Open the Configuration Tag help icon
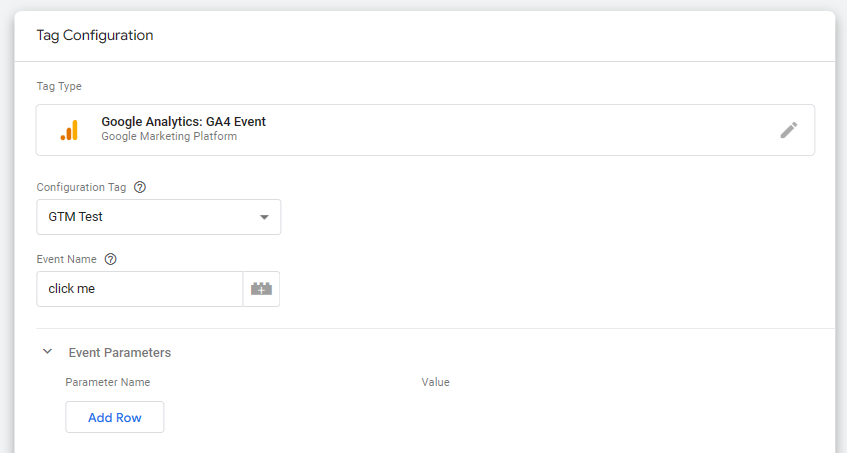This screenshot has height=453, width=847. tap(140, 187)
